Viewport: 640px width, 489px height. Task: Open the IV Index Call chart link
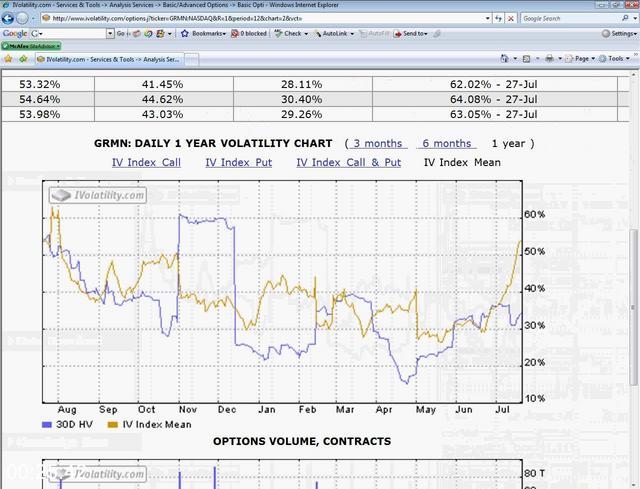[x=146, y=162]
